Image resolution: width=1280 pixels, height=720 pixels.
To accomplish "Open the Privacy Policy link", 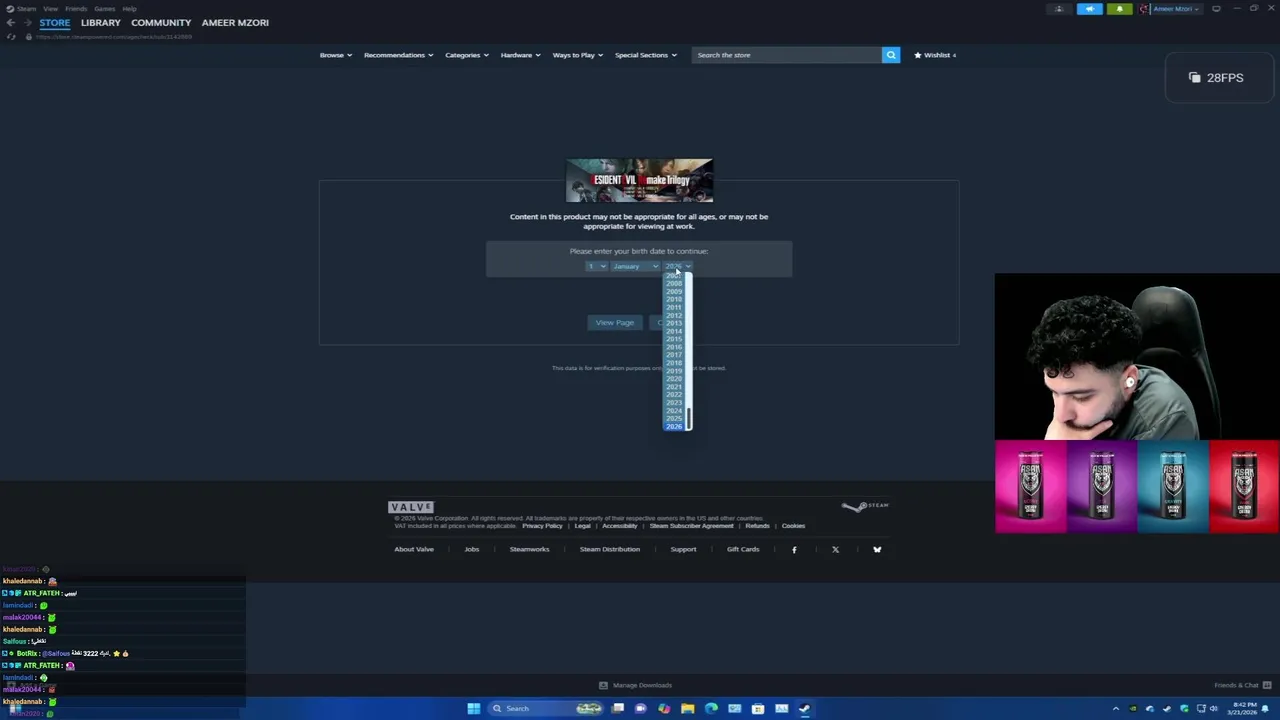I will [x=542, y=526].
